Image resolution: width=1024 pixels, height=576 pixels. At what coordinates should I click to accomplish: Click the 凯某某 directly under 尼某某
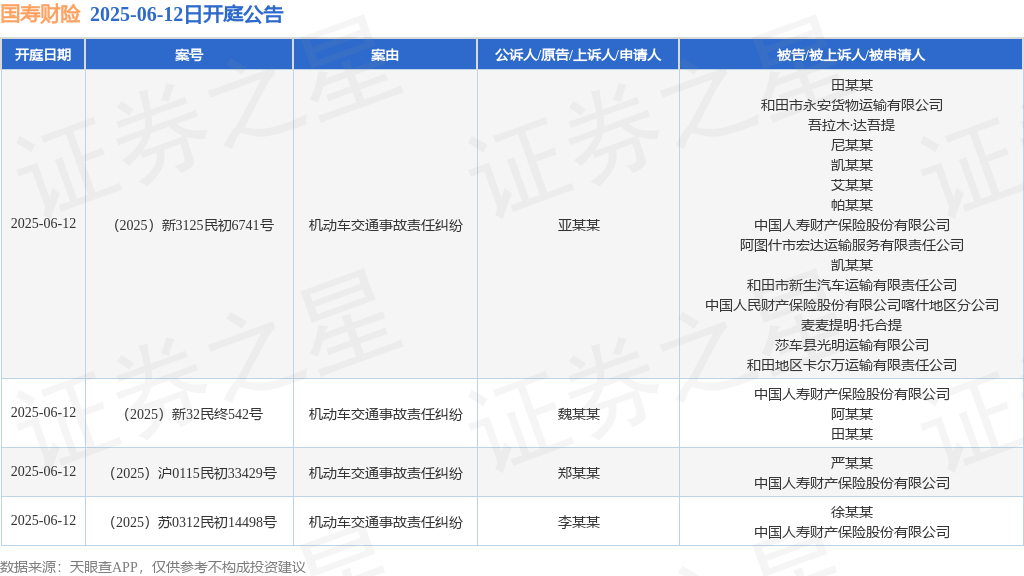pyautogui.click(x=852, y=165)
